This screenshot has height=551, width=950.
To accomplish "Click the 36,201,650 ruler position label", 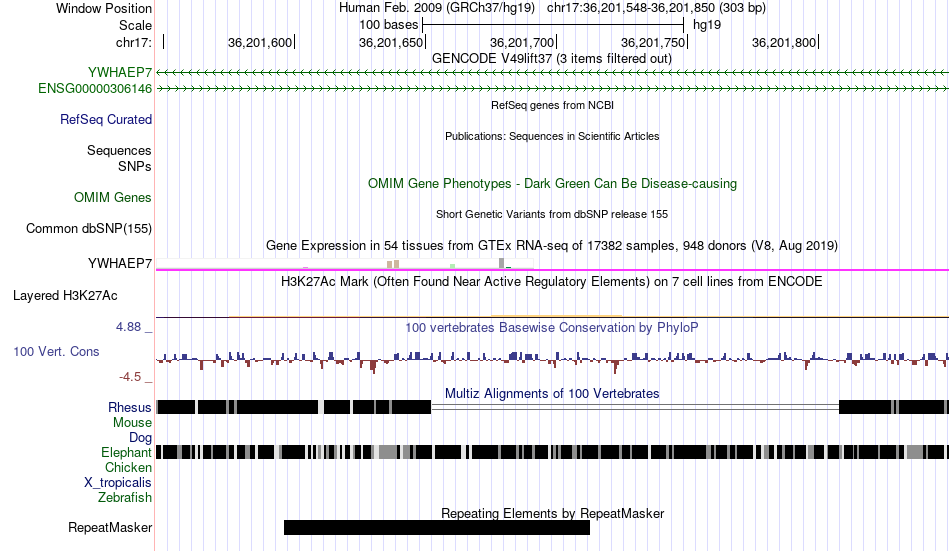I will pos(391,42).
